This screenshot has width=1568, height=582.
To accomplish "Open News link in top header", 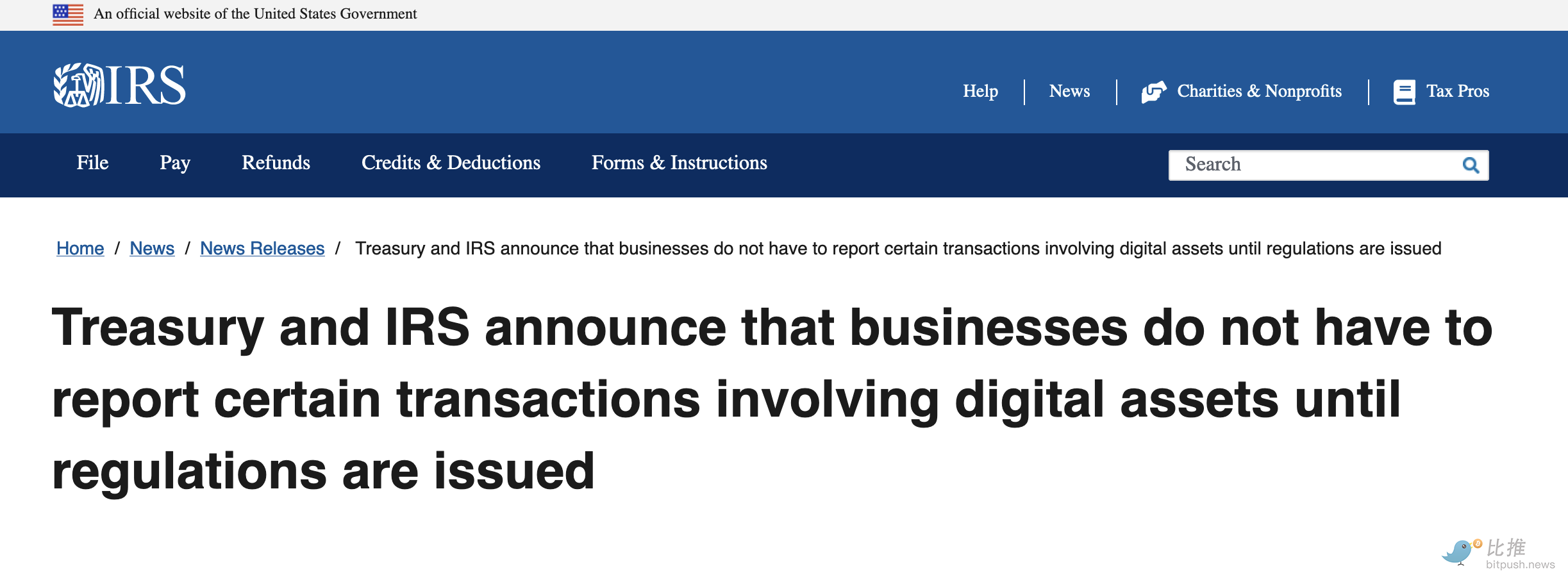I will (1069, 91).
